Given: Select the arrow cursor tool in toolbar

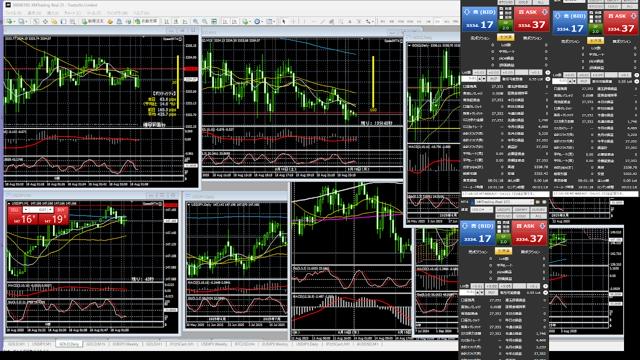Looking at the screenshot, I should pyautogui.click(x=283, y=21).
